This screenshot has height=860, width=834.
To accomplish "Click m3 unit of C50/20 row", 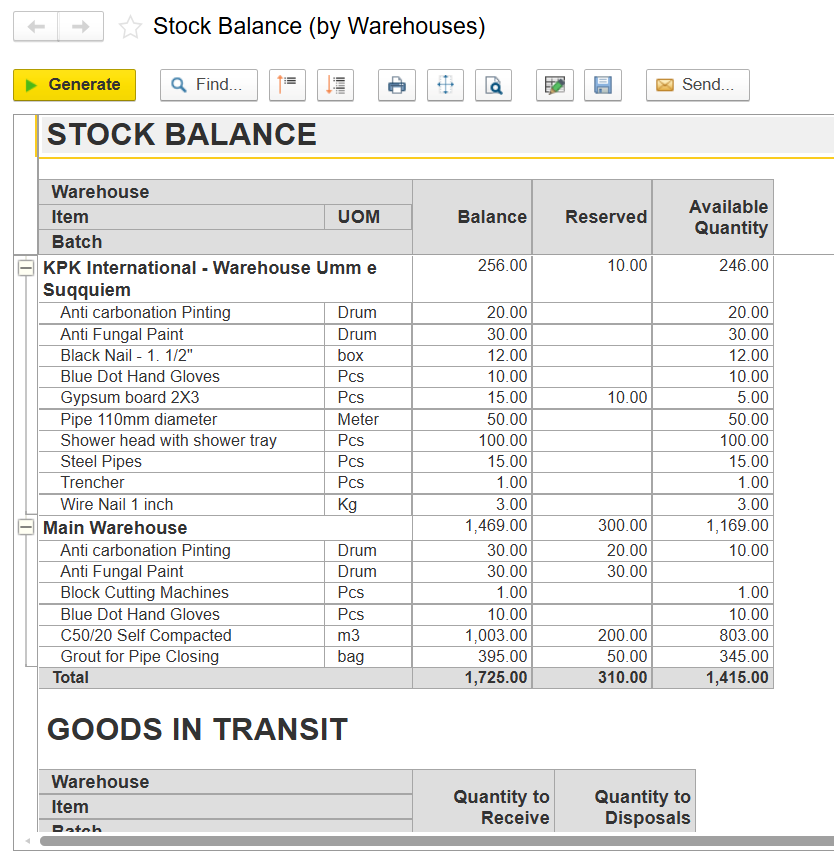I will [x=349, y=635].
